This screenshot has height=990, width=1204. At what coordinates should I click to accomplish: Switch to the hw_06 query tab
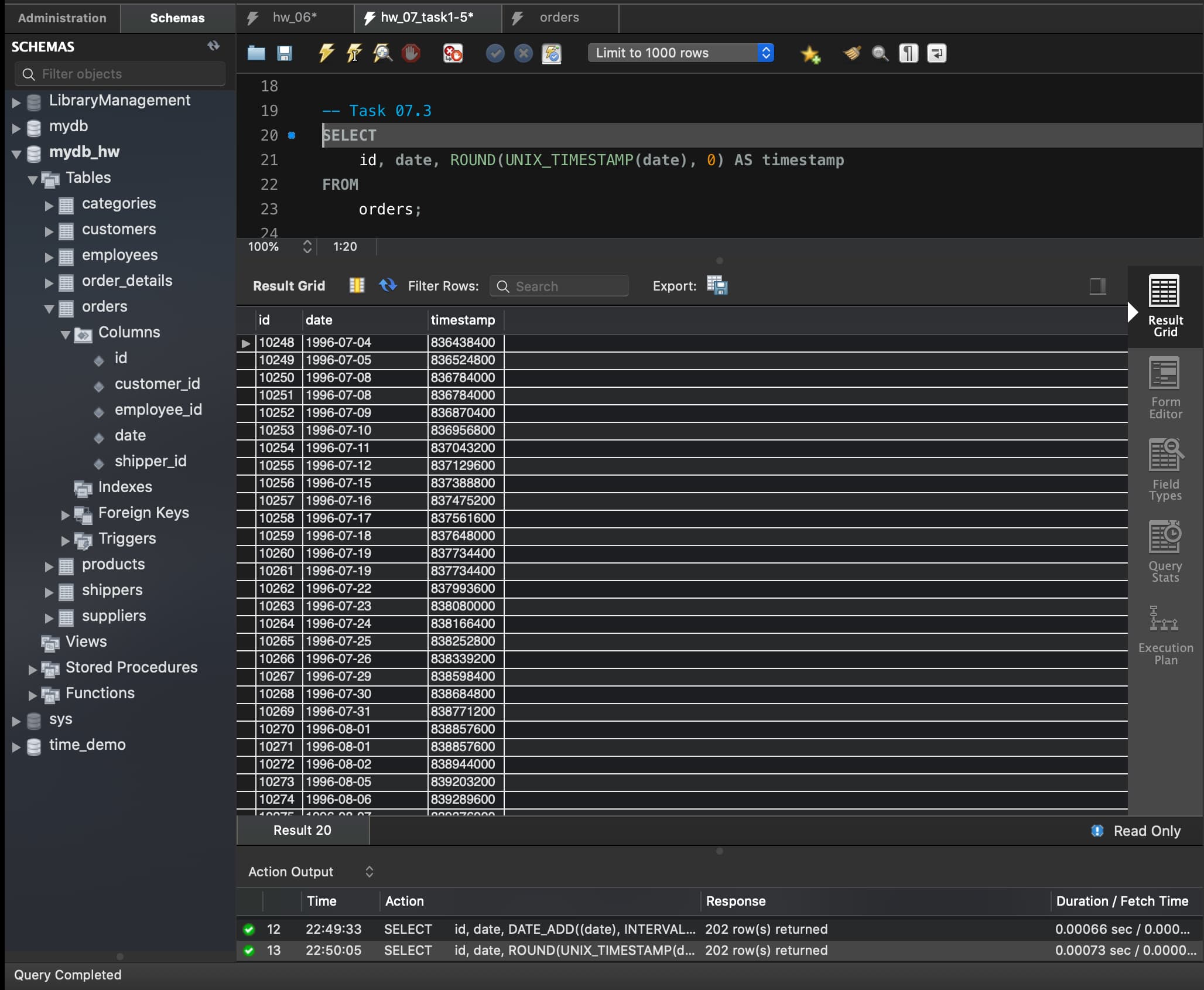[x=295, y=18]
